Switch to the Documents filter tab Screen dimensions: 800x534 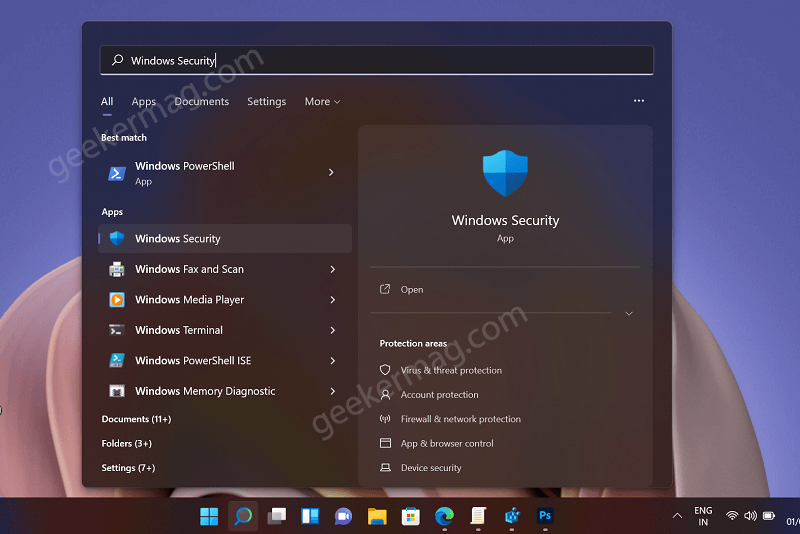pos(202,101)
